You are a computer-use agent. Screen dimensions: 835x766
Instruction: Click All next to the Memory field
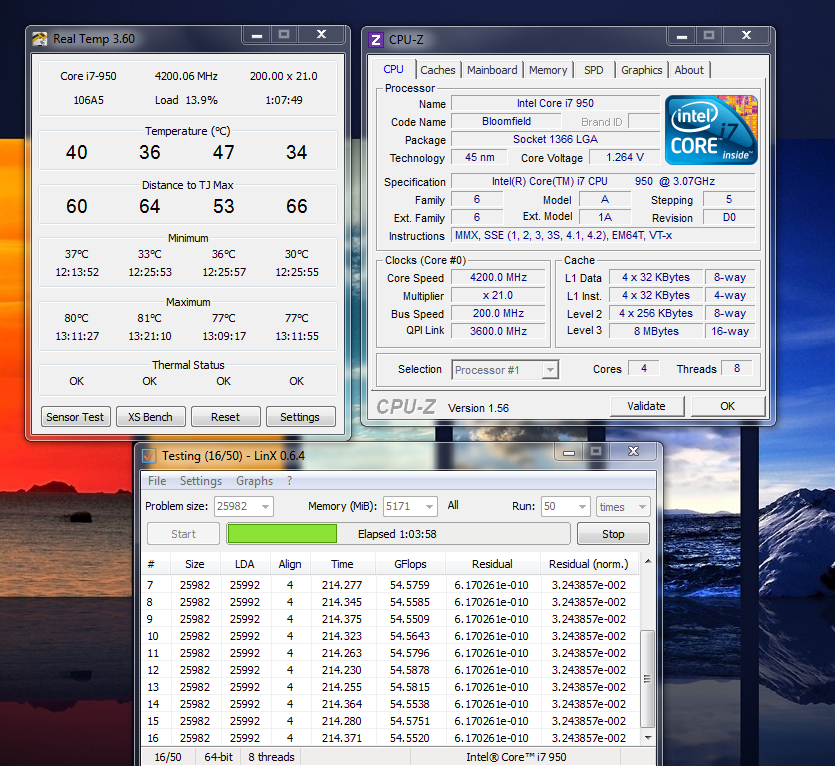tap(453, 505)
